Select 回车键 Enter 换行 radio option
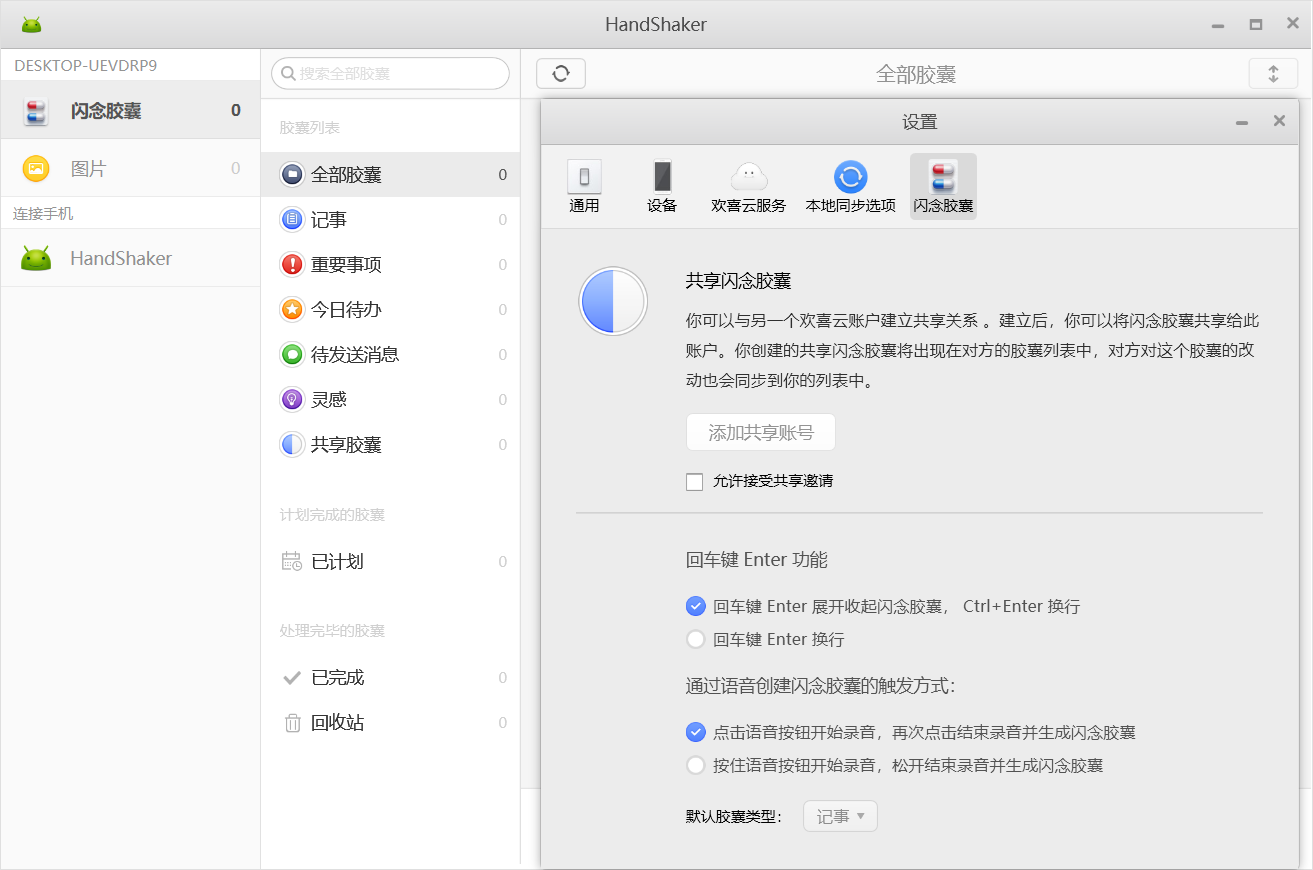This screenshot has height=870, width=1313. 696,639
